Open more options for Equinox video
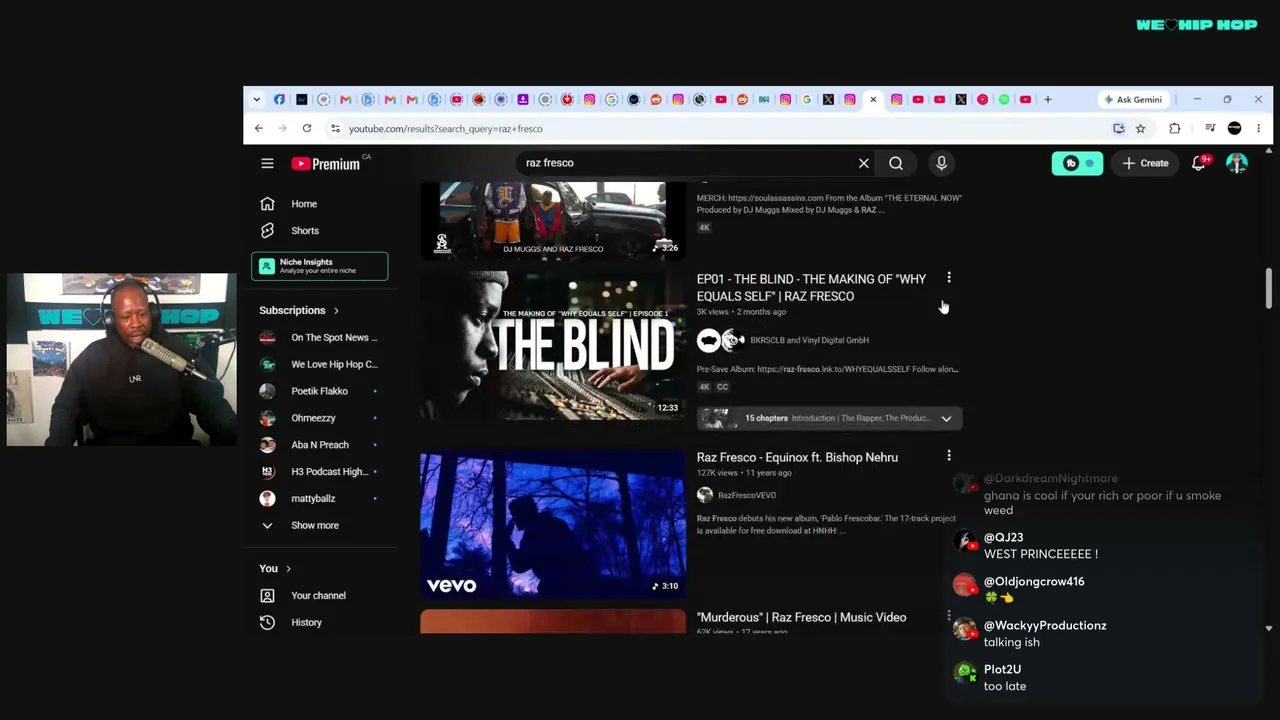Screen dimensions: 1280x720 point(949,456)
